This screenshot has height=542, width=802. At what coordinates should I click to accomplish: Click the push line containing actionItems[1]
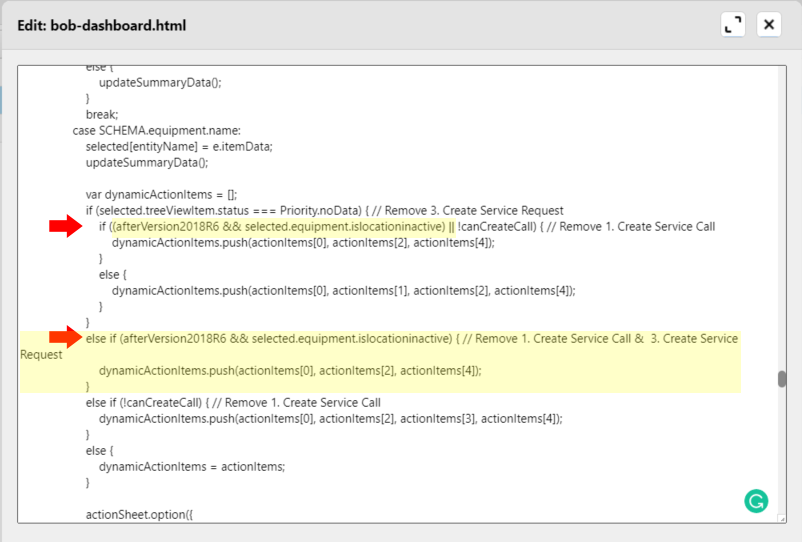[x=343, y=290]
